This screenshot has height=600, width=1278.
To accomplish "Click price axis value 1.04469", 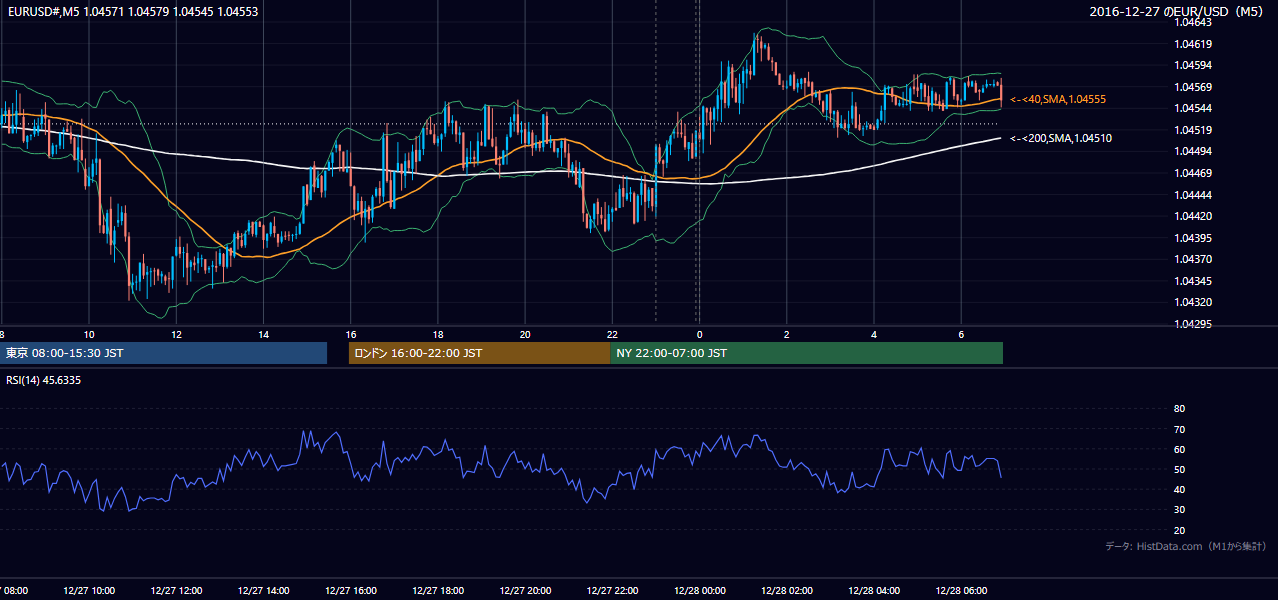I will (x=1194, y=173).
